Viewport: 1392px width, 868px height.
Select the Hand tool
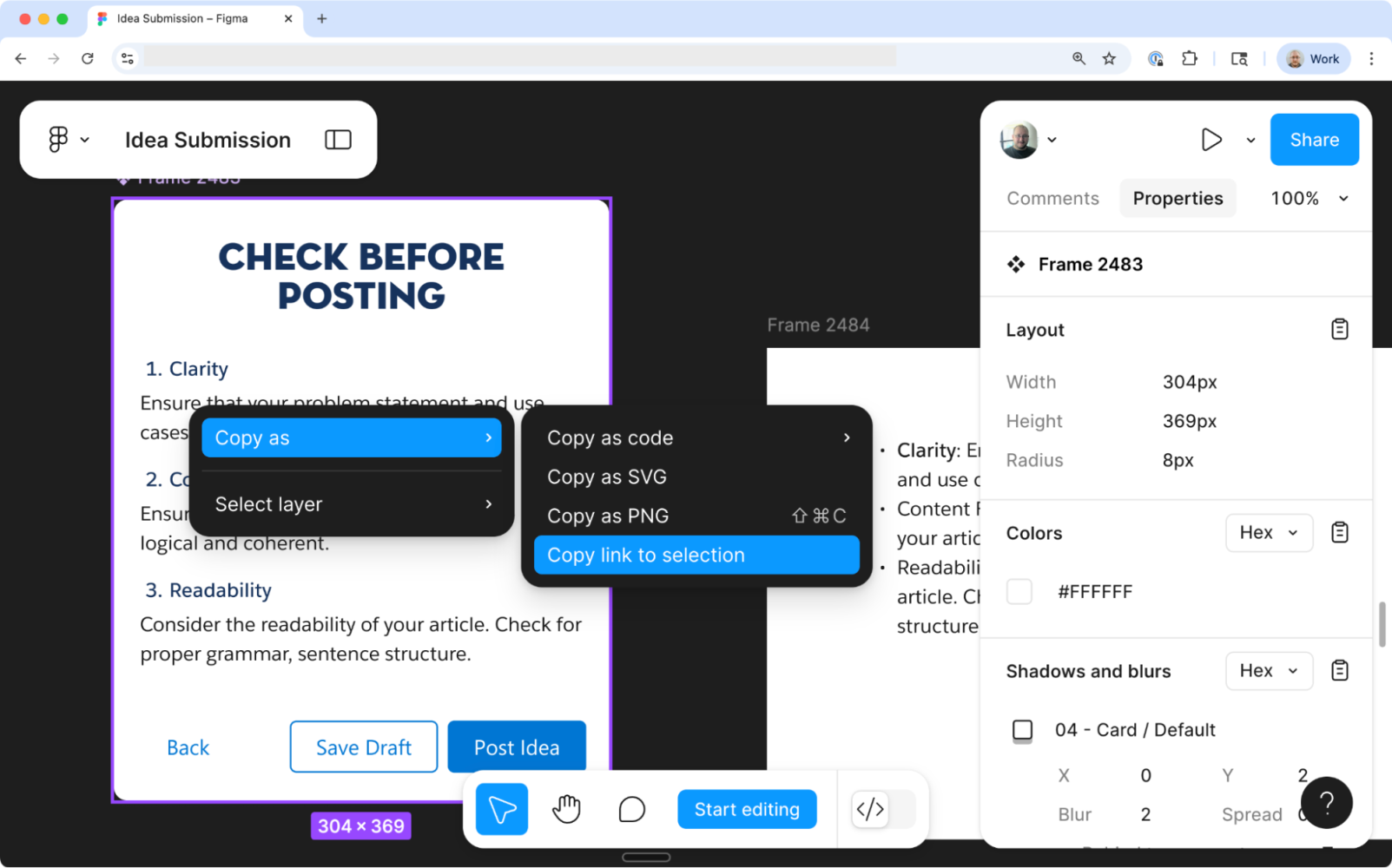tap(566, 808)
